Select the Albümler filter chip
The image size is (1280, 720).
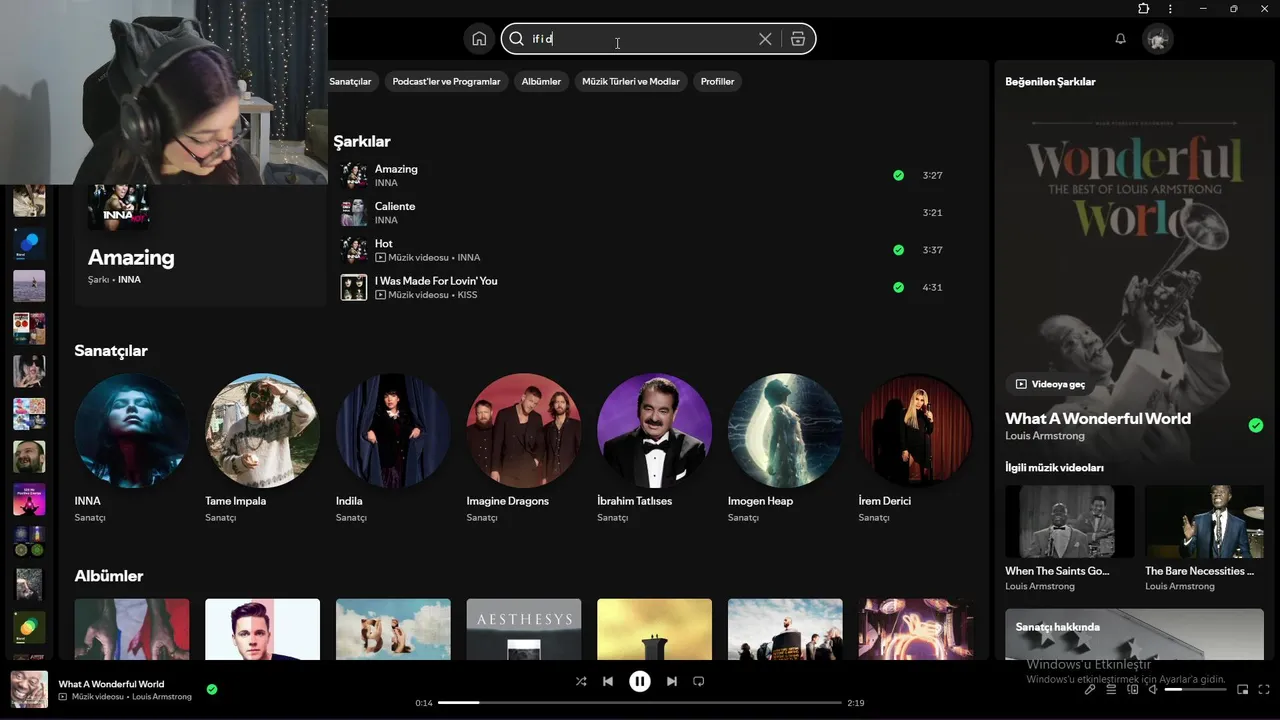(541, 81)
